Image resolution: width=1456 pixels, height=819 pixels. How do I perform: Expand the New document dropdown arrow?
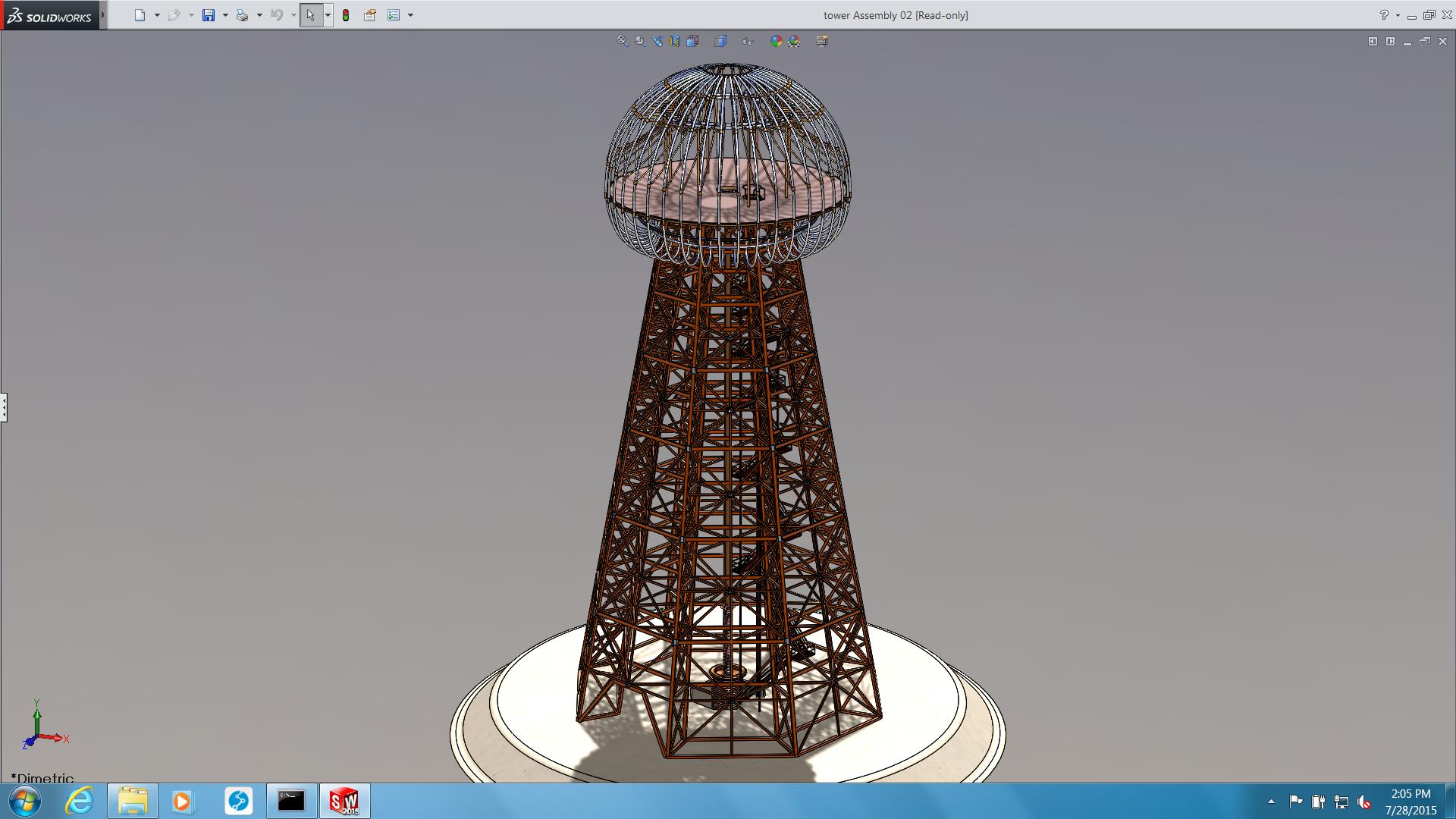pyautogui.click(x=157, y=15)
